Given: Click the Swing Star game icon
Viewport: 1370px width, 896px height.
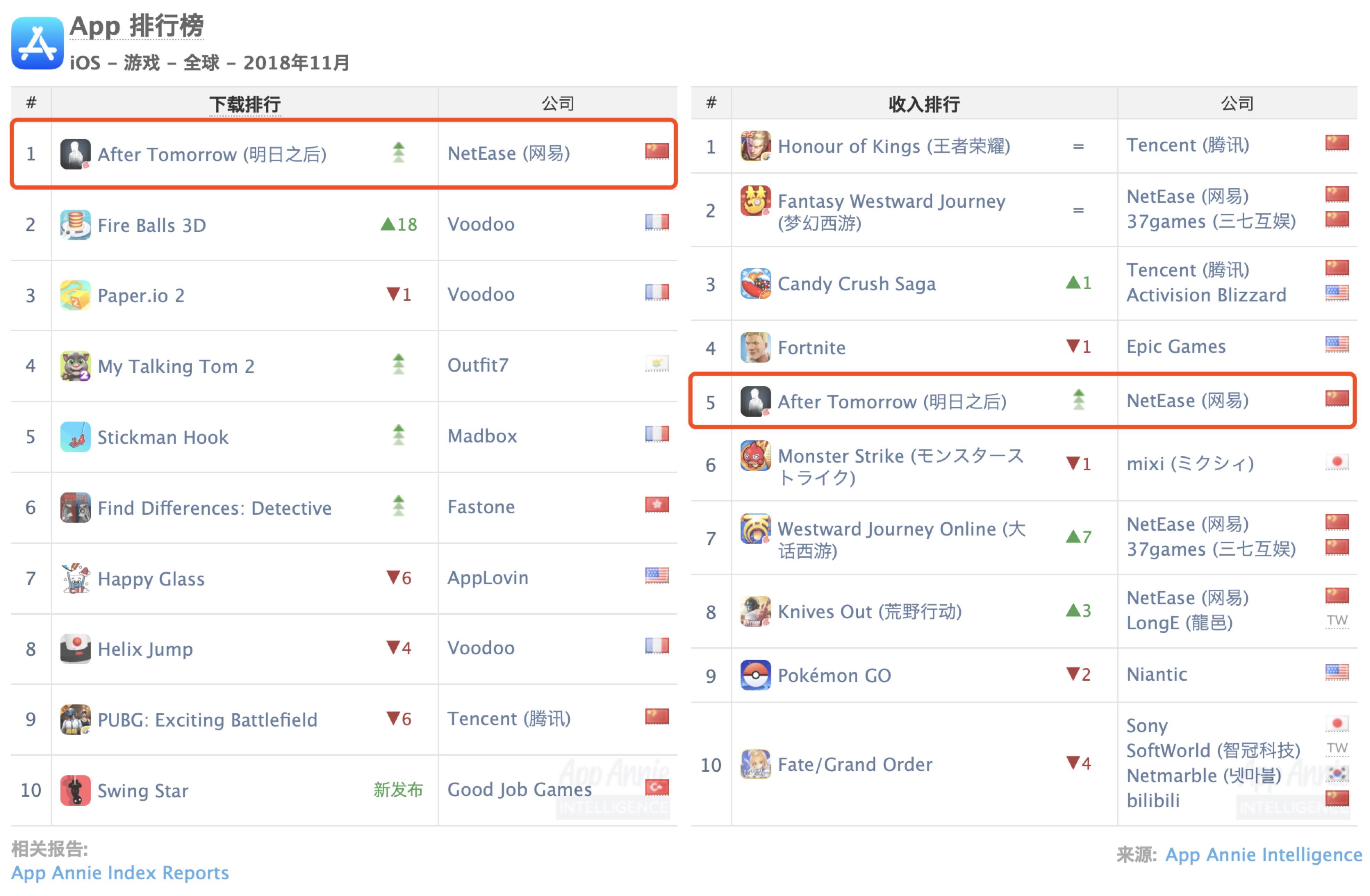Looking at the screenshot, I should click(75, 791).
